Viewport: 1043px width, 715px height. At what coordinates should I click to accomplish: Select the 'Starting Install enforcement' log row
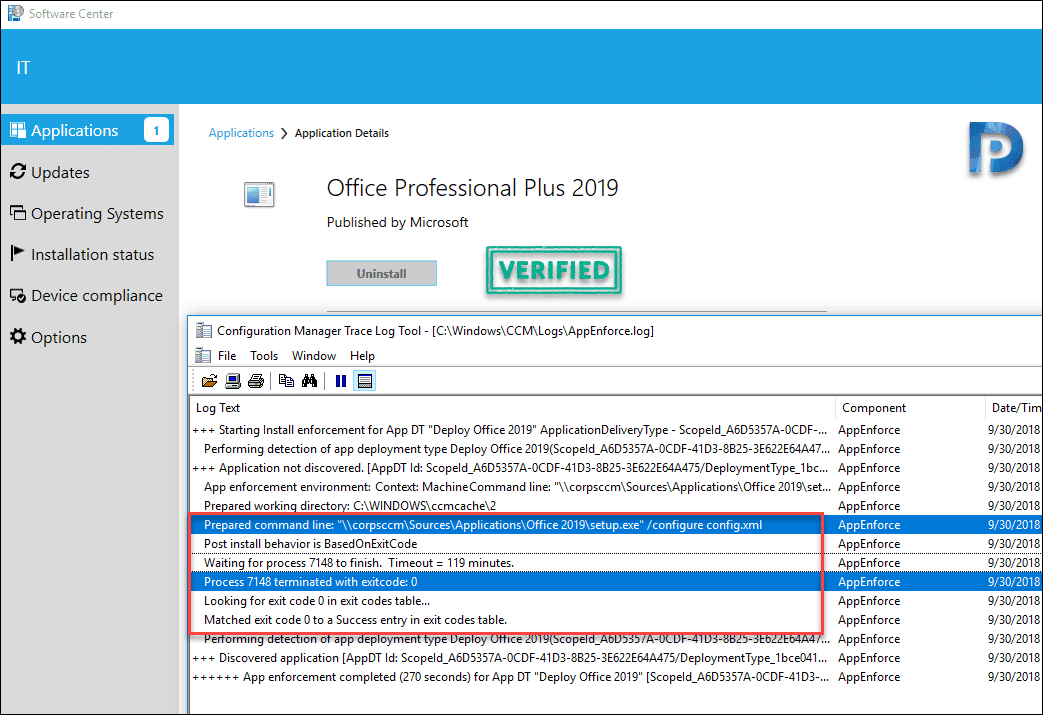(x=616, y=430)
